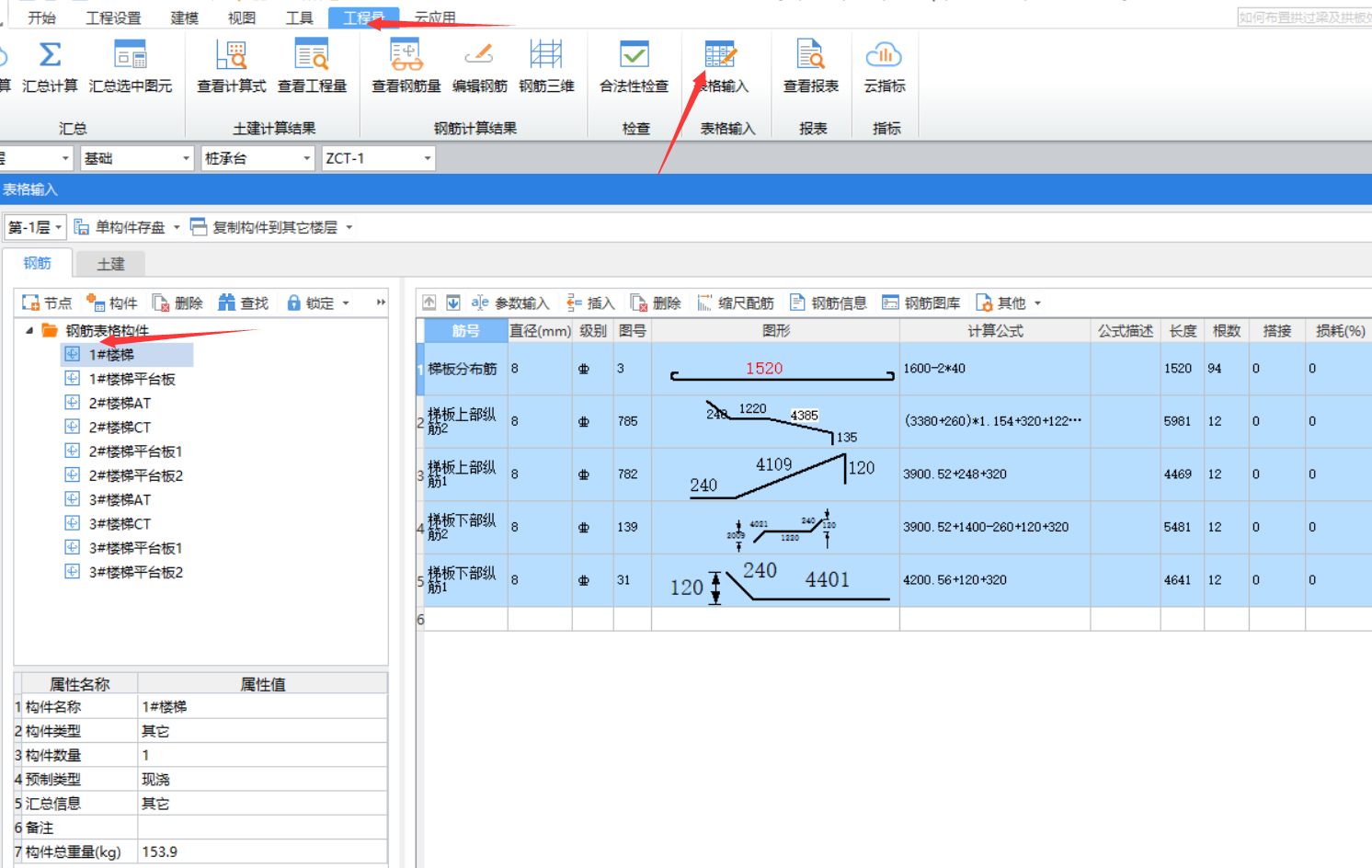This screenshot has width=1372, height=868.
Task: Click the 梯板分布筋 row name cell
Action: [x=465, y=369]
